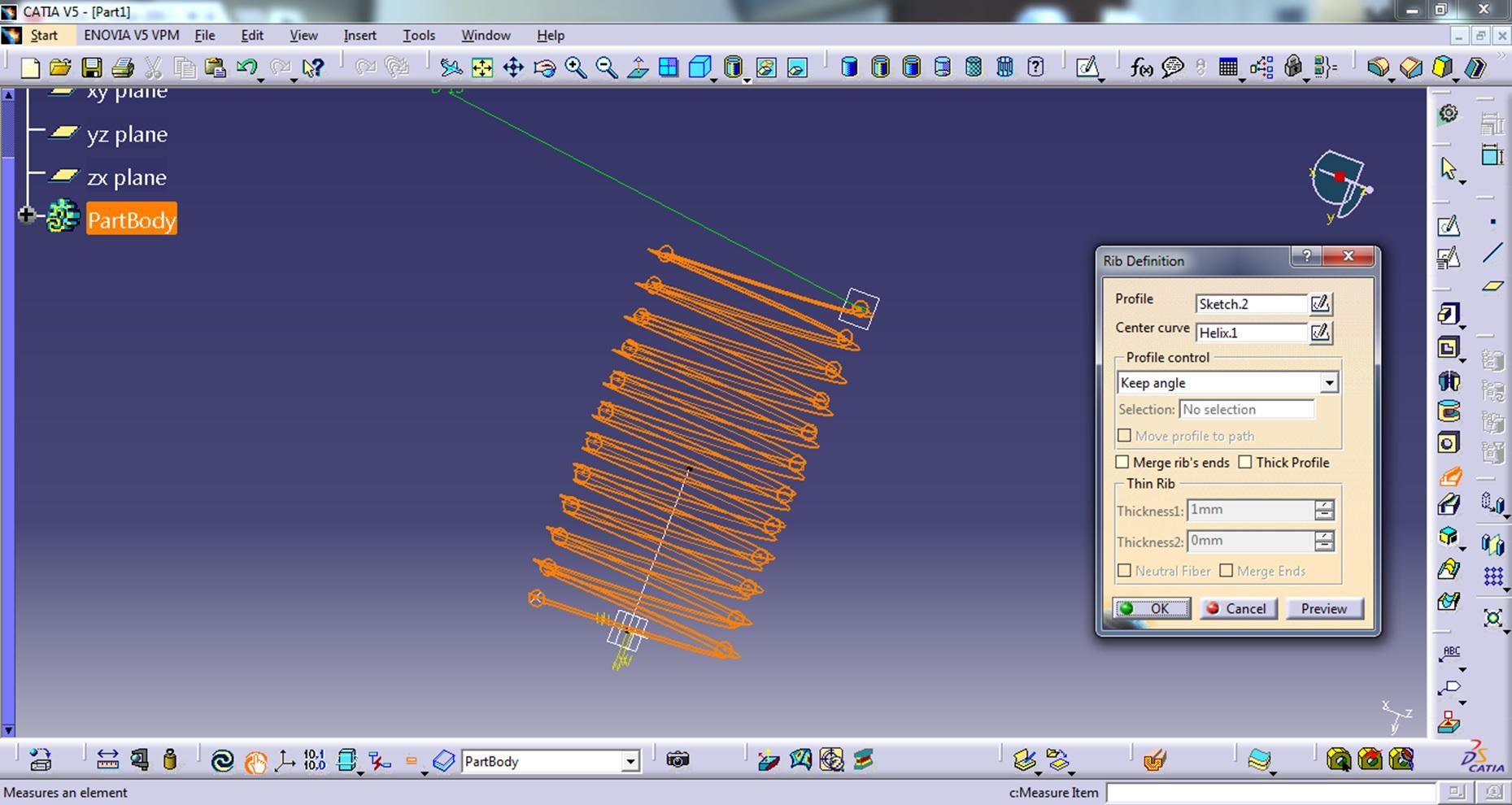Open the Axis System tool
The image size is (1512, 805).
[x=285, y=760]
